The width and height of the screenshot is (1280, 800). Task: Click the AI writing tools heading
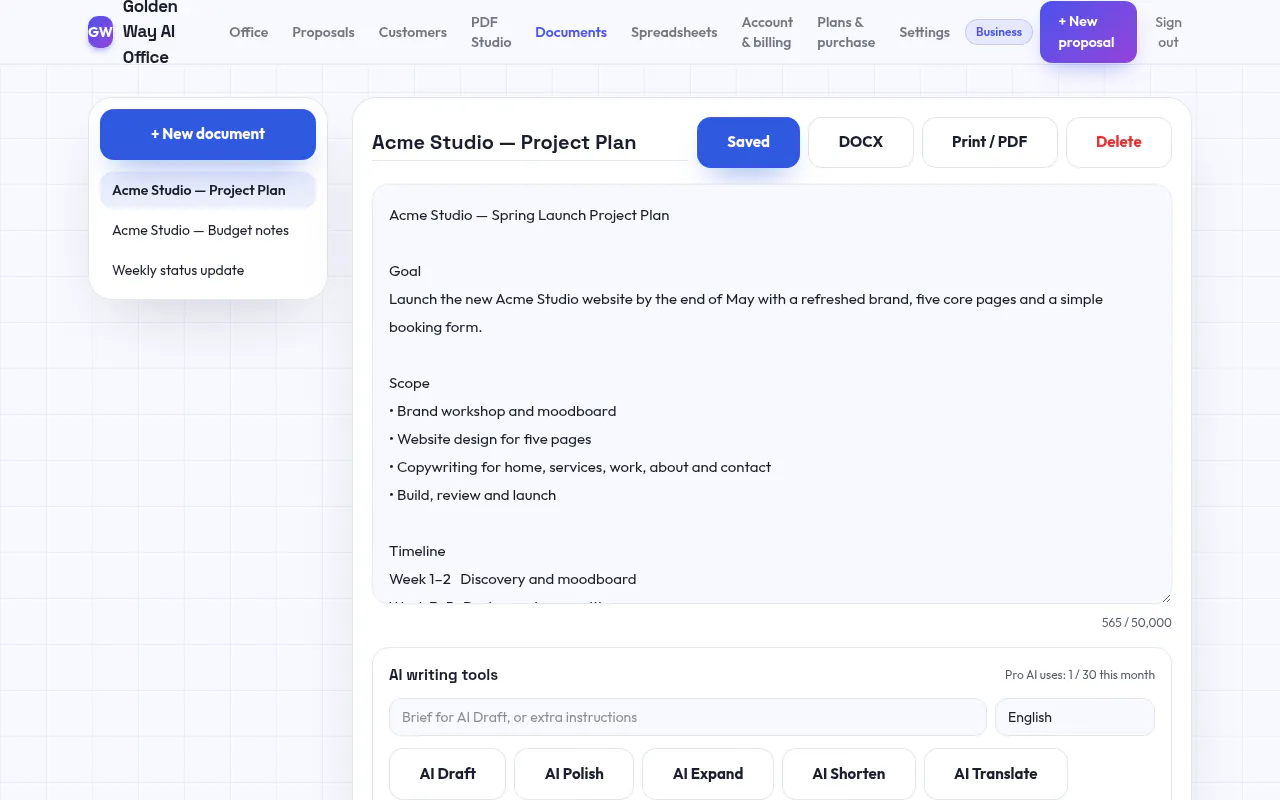443,675
